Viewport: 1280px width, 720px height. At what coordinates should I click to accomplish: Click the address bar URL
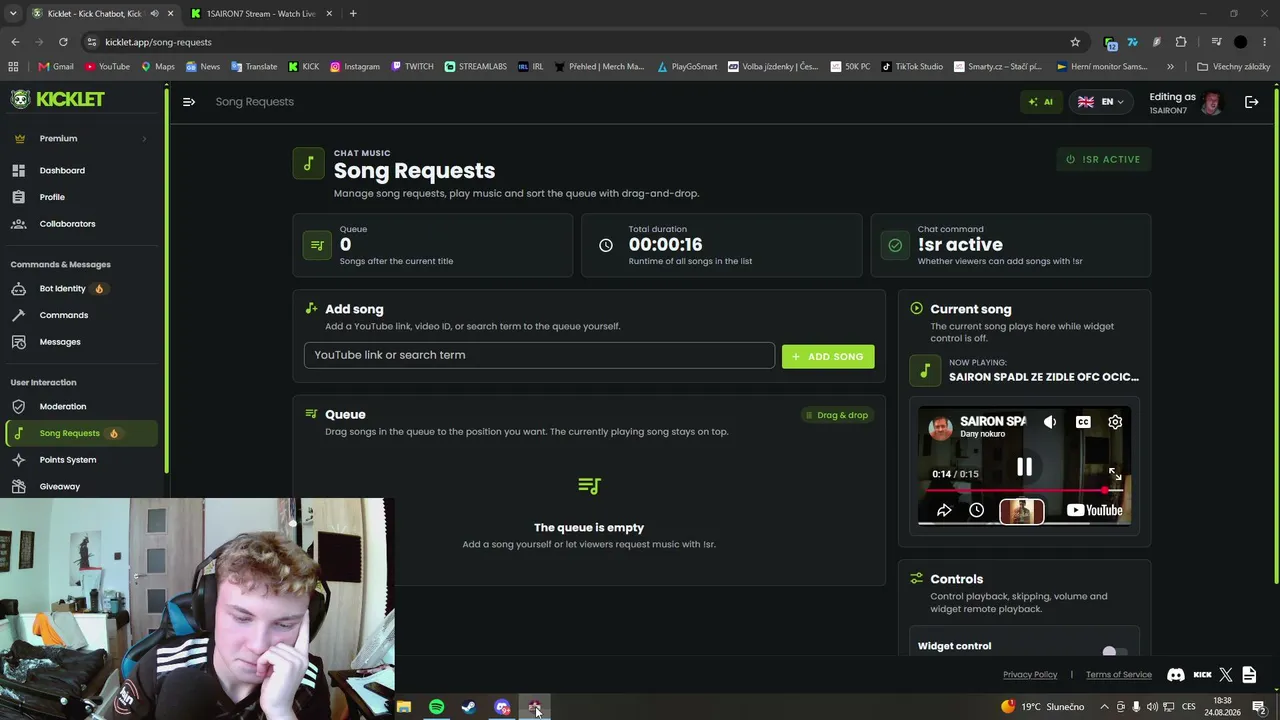tap(158, 42)
